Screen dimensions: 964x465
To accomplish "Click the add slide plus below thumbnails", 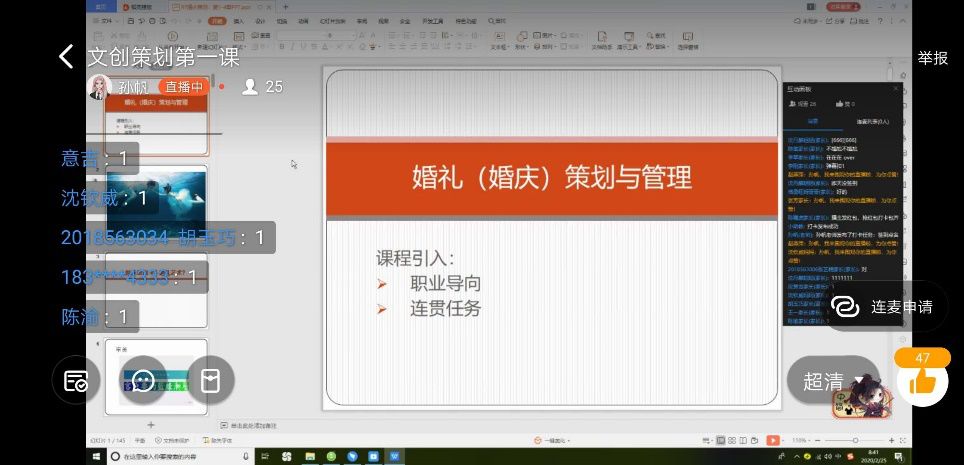I will point(151,424).
